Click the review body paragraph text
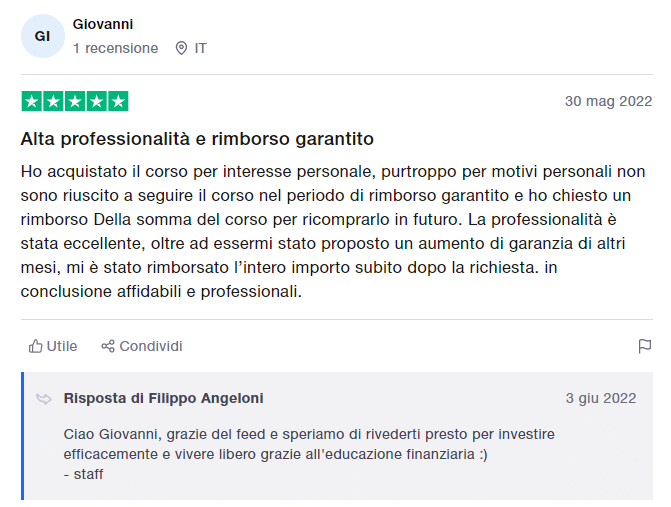The height and width of the screenshot is (507, 671). (335, 231)
